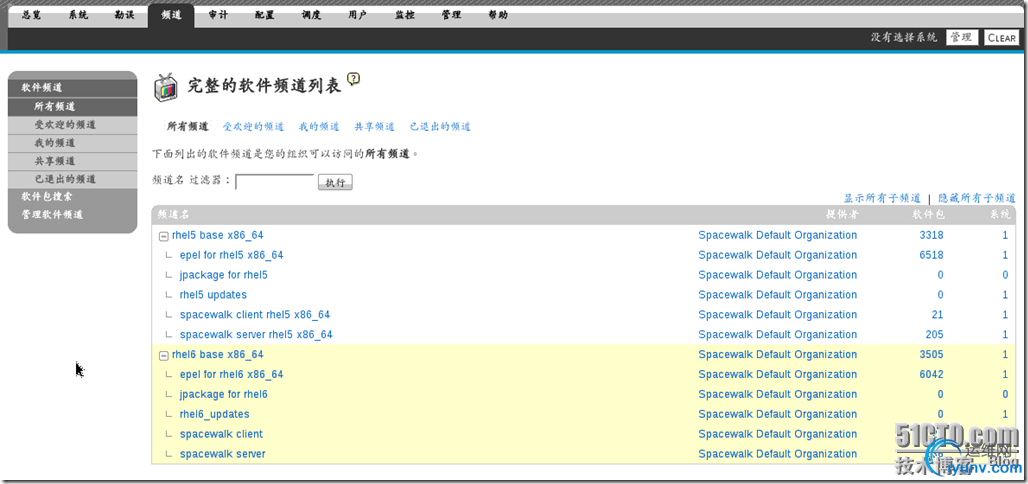Open the 管理 top menu tab
The width and height of the screenshot is (1028, 484).
pyautogui.click(x=451, y=15)
